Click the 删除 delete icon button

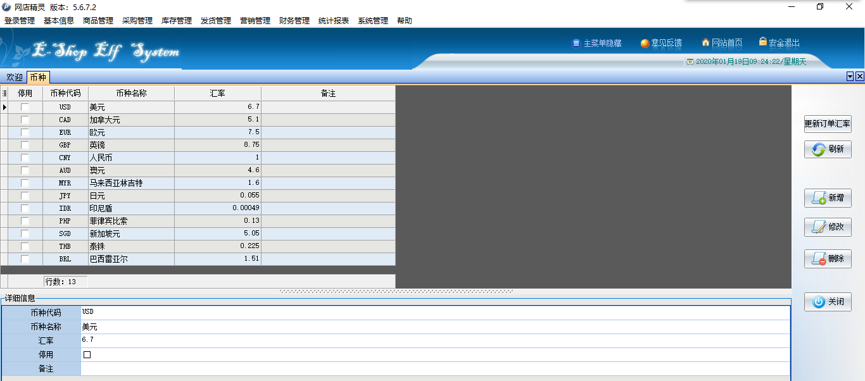click(827, 259)
